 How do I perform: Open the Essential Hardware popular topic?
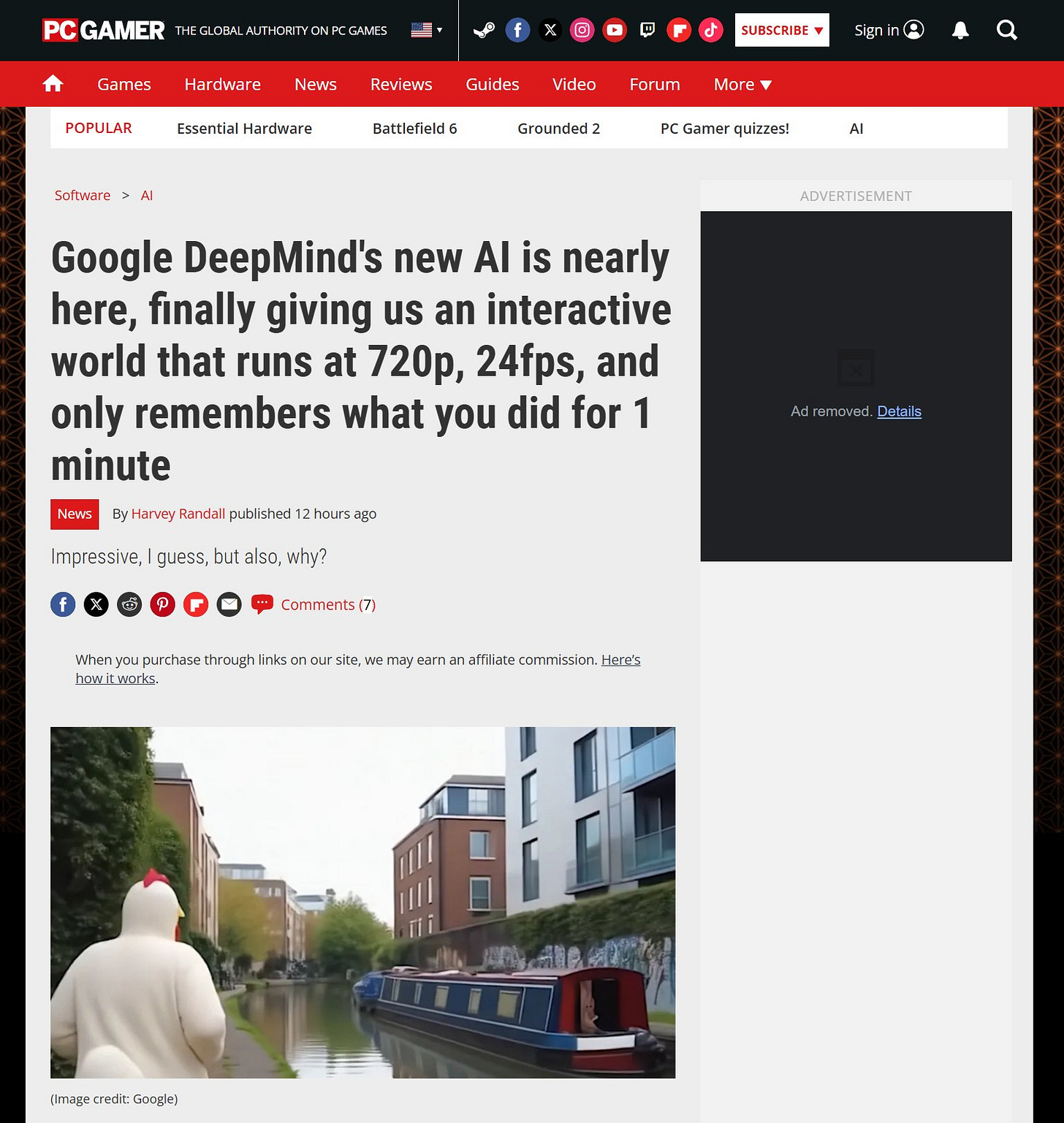[x=244, y=129]
